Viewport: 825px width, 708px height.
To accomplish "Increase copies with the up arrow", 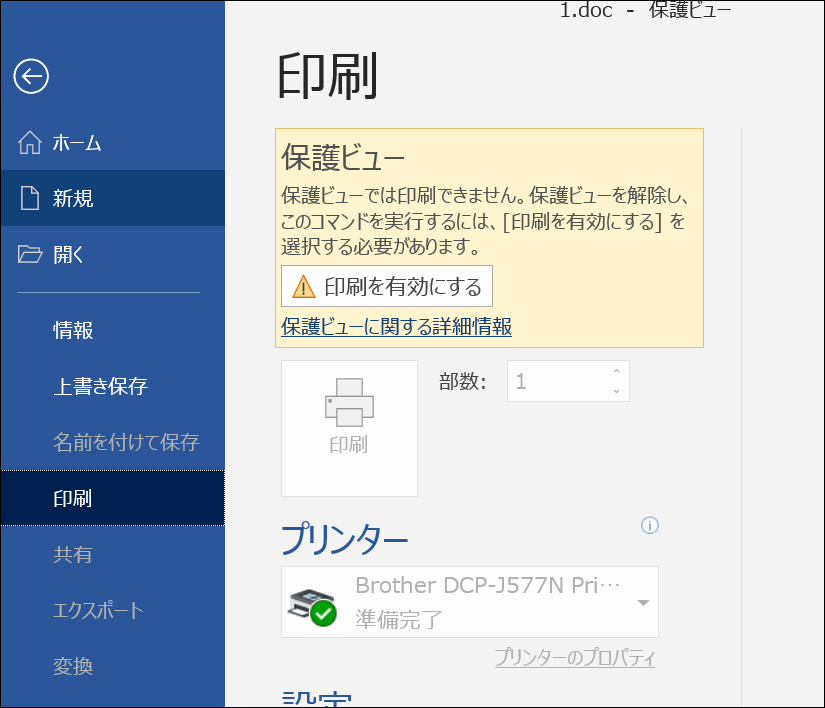I will 616,373.
